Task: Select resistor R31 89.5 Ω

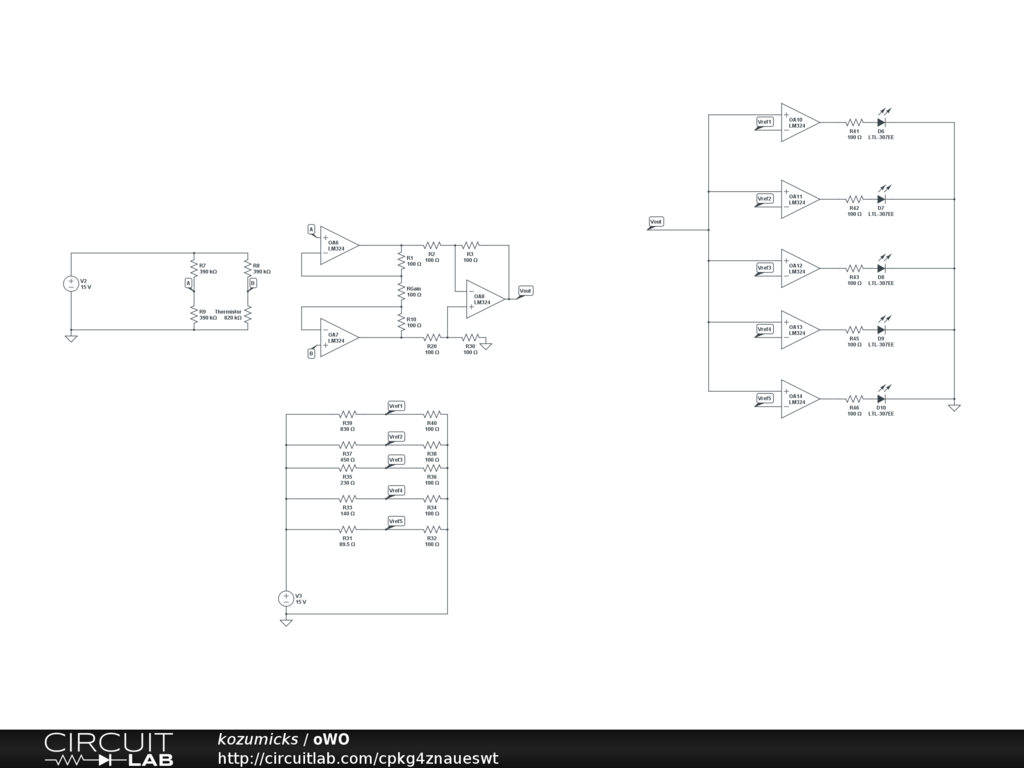Action: (x=347, y=529)
